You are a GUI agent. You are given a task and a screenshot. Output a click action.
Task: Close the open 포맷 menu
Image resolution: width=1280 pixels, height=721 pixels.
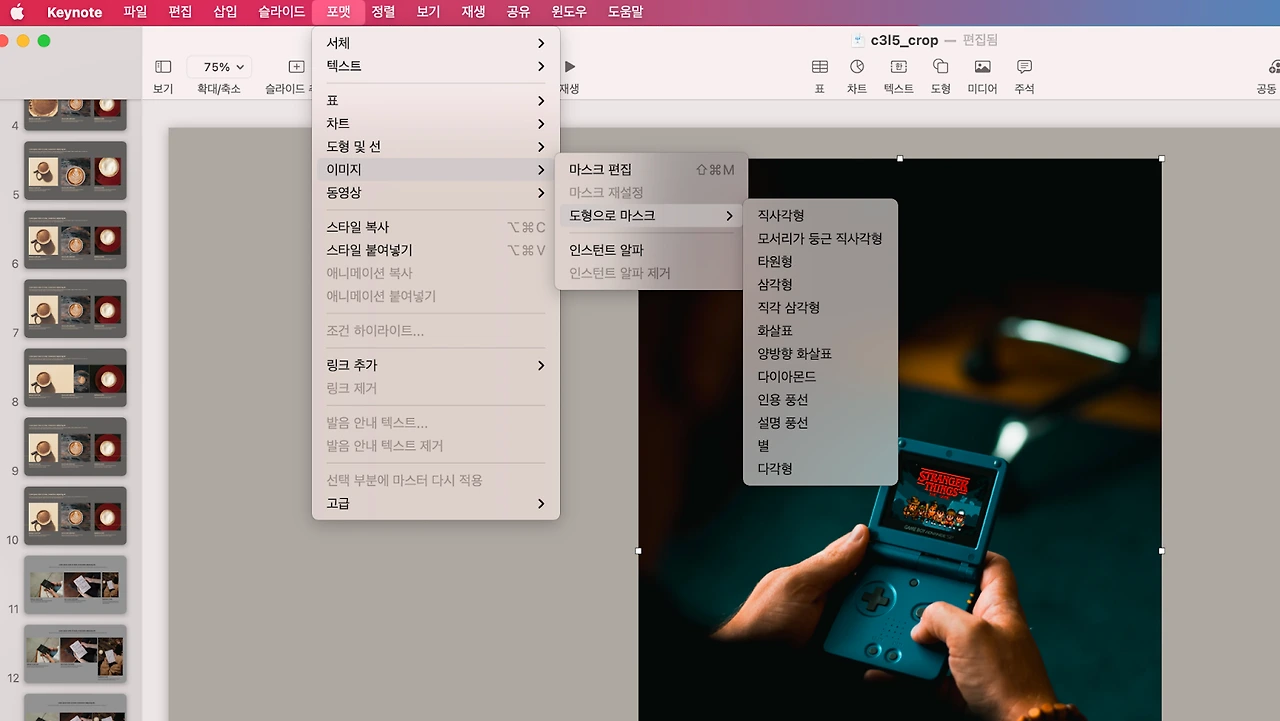[338, 12]
